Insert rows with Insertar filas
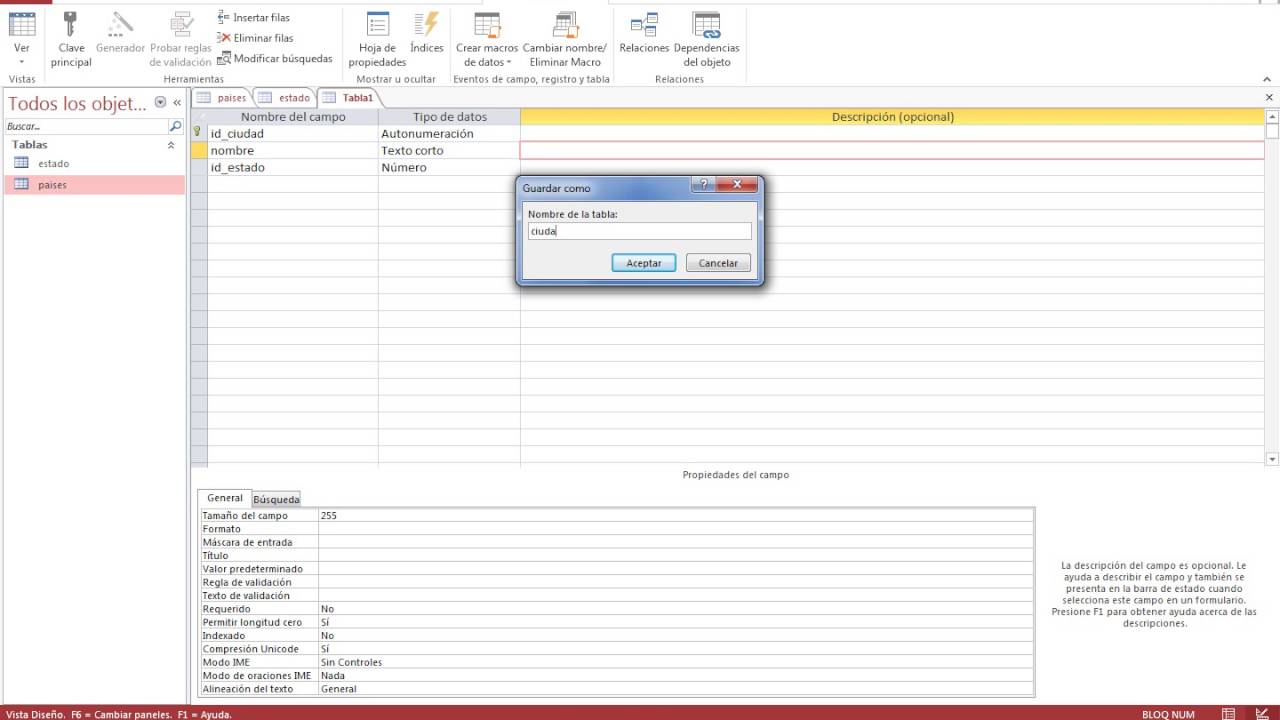The image size is (1280, 720). pyautogui.click(x=254, y=18)
